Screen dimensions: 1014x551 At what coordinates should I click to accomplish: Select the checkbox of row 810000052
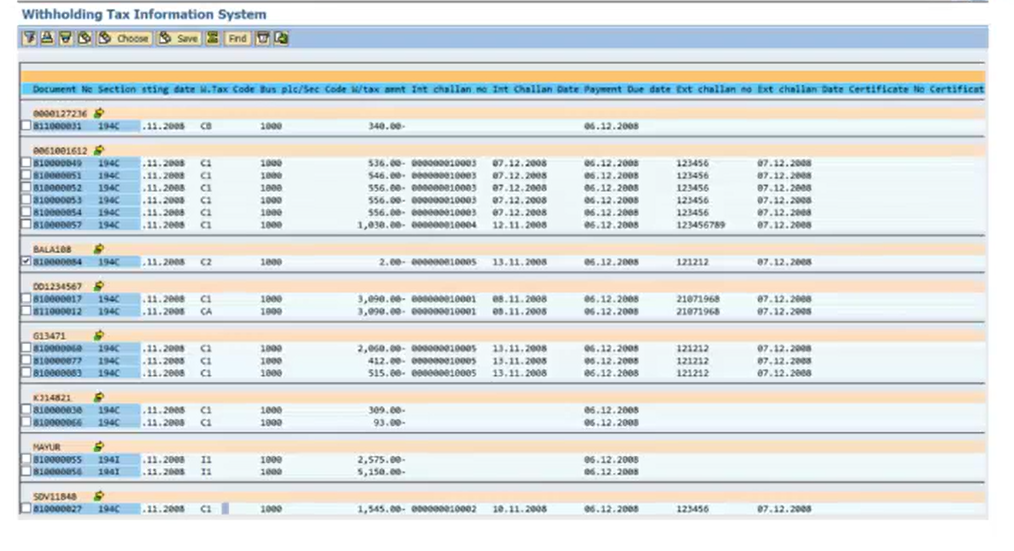point(26,187)
